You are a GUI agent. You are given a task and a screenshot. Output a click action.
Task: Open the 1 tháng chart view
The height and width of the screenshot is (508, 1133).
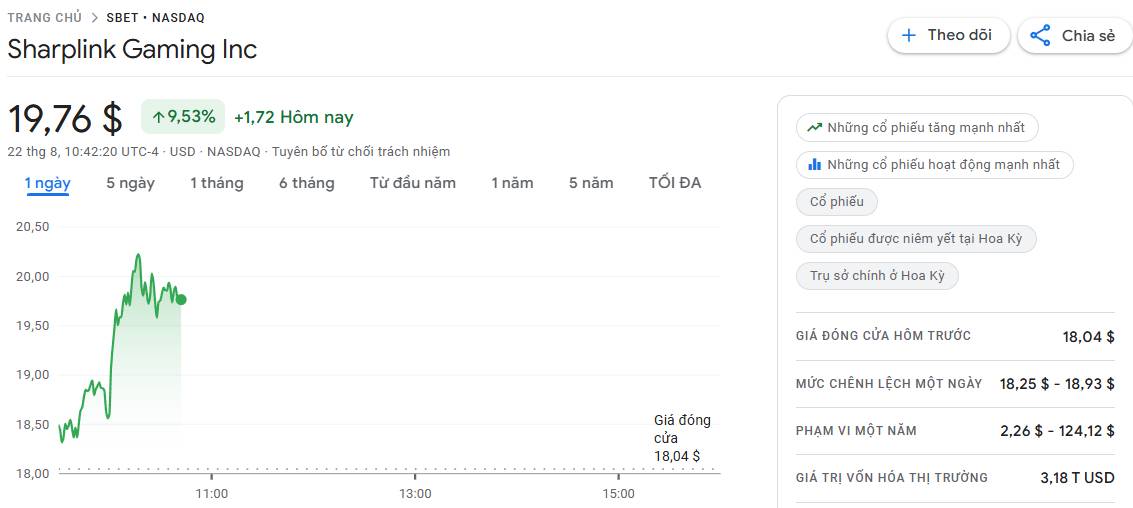pos(217,183)
